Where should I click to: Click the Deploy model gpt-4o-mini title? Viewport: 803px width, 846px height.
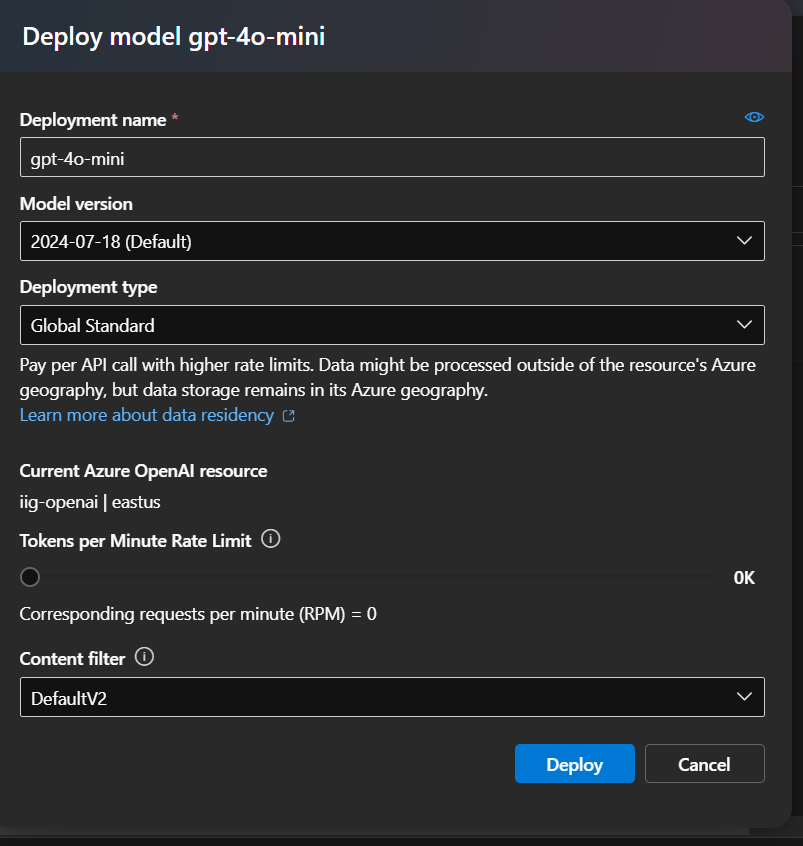(174, 37)
